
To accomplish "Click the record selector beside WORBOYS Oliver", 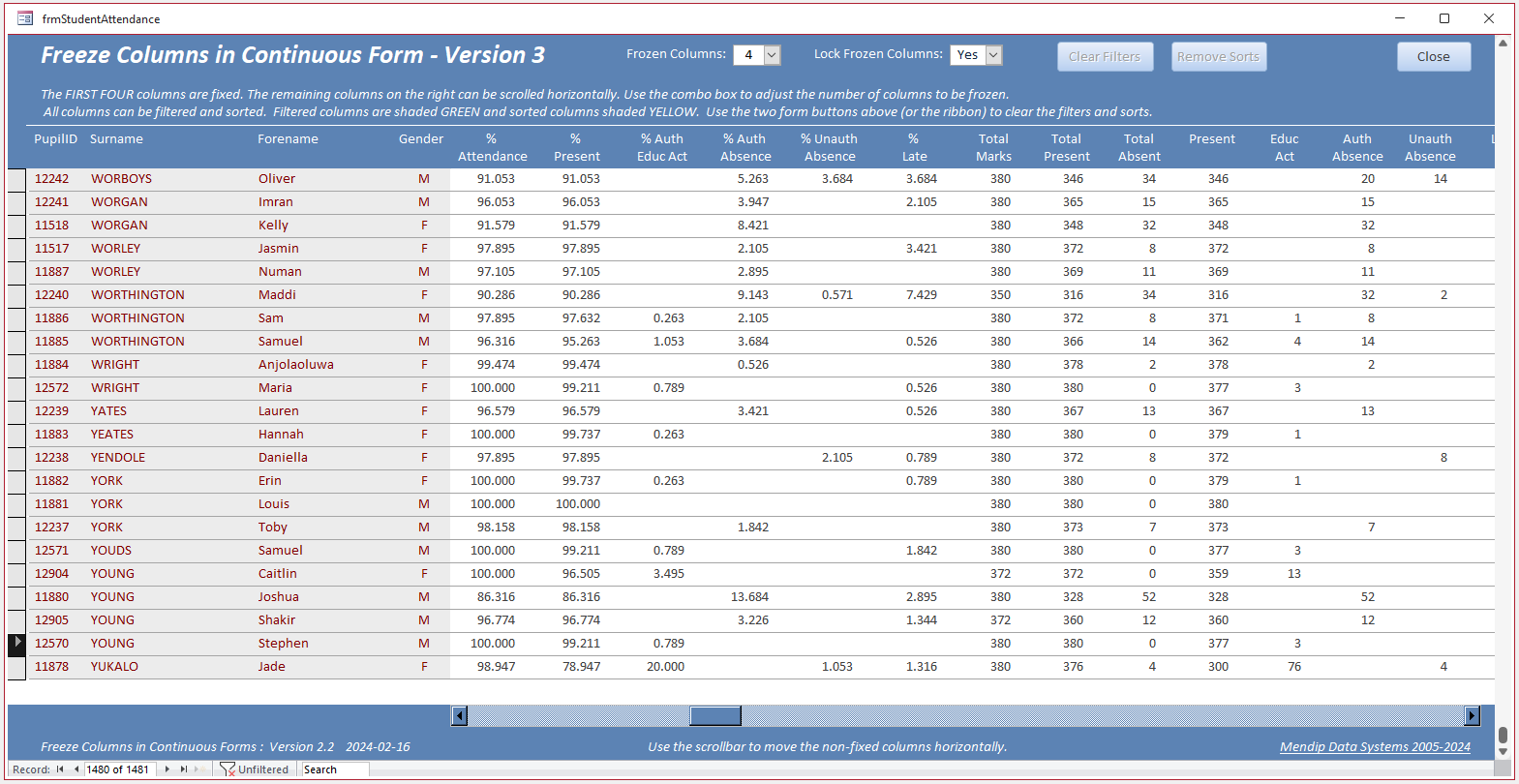I will point(17,179).
